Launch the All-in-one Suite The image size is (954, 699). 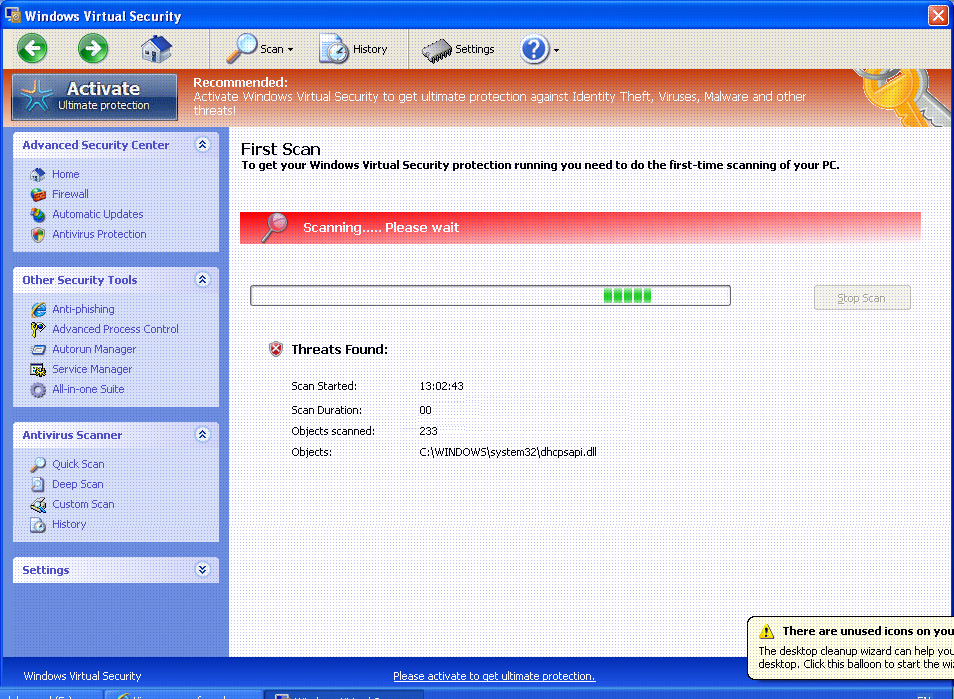pos(91,389)
